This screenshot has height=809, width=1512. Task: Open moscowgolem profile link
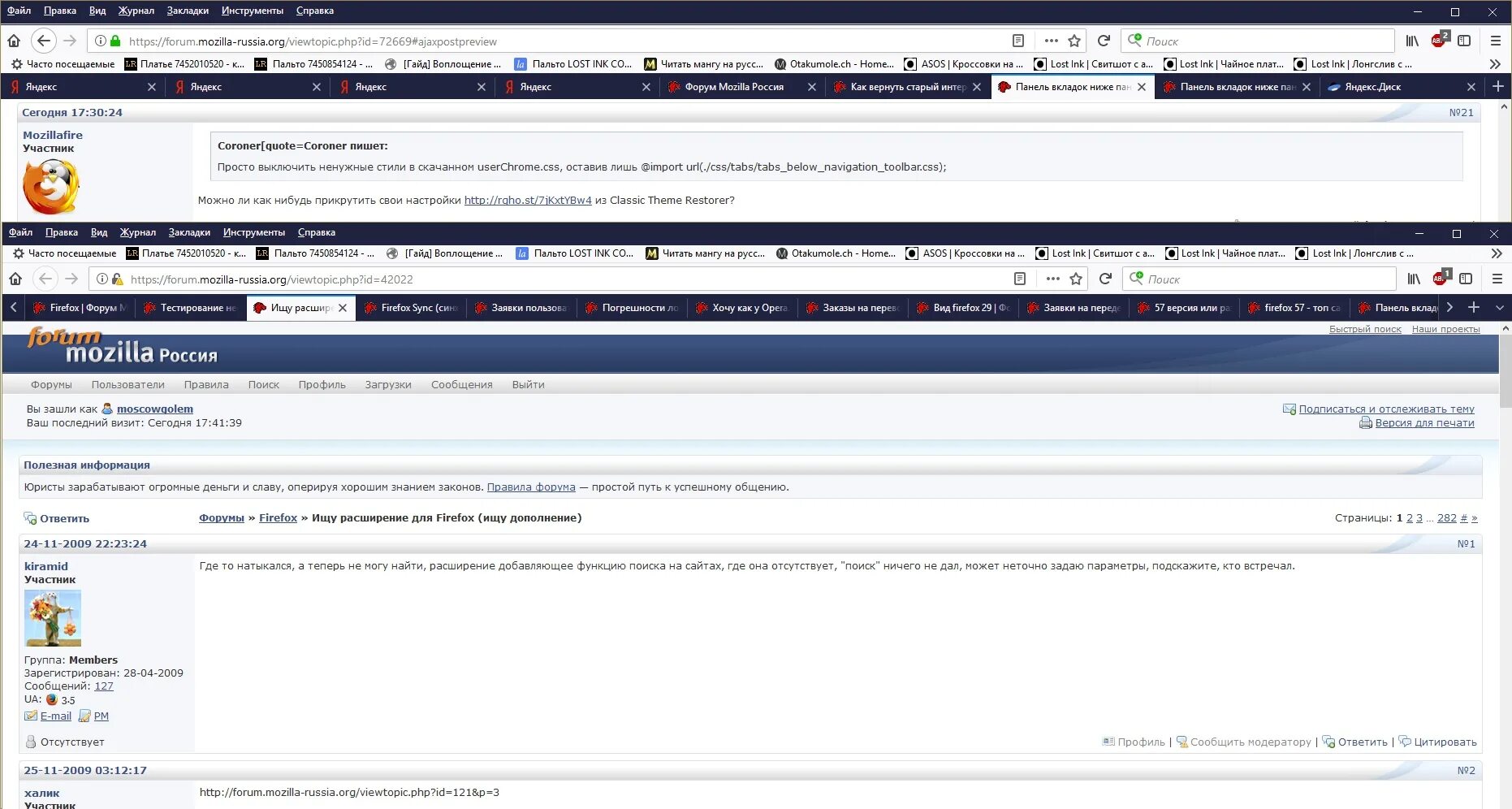point(155,409)
